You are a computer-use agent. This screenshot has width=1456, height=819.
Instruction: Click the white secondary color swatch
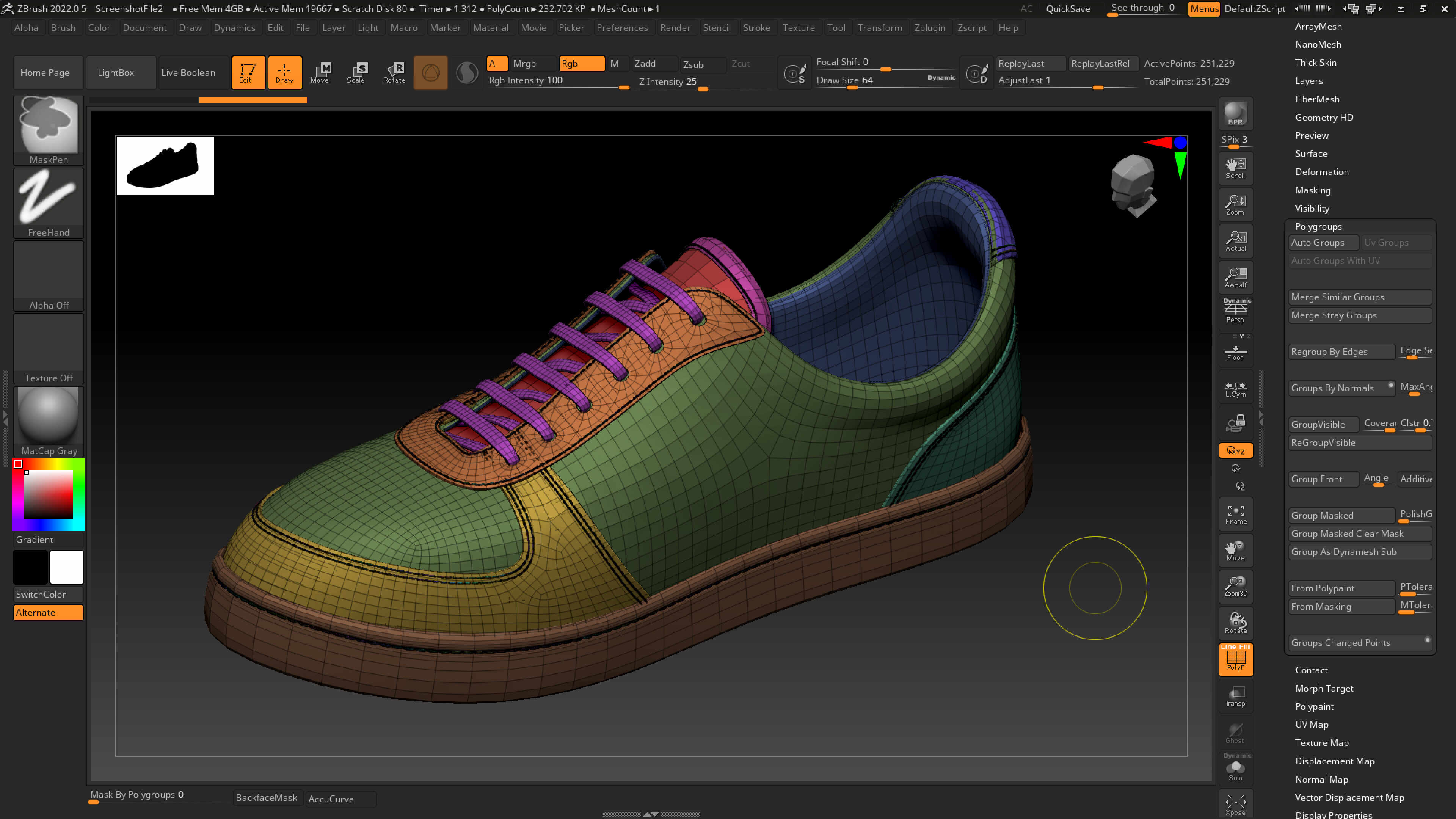(x=67, y=567)
